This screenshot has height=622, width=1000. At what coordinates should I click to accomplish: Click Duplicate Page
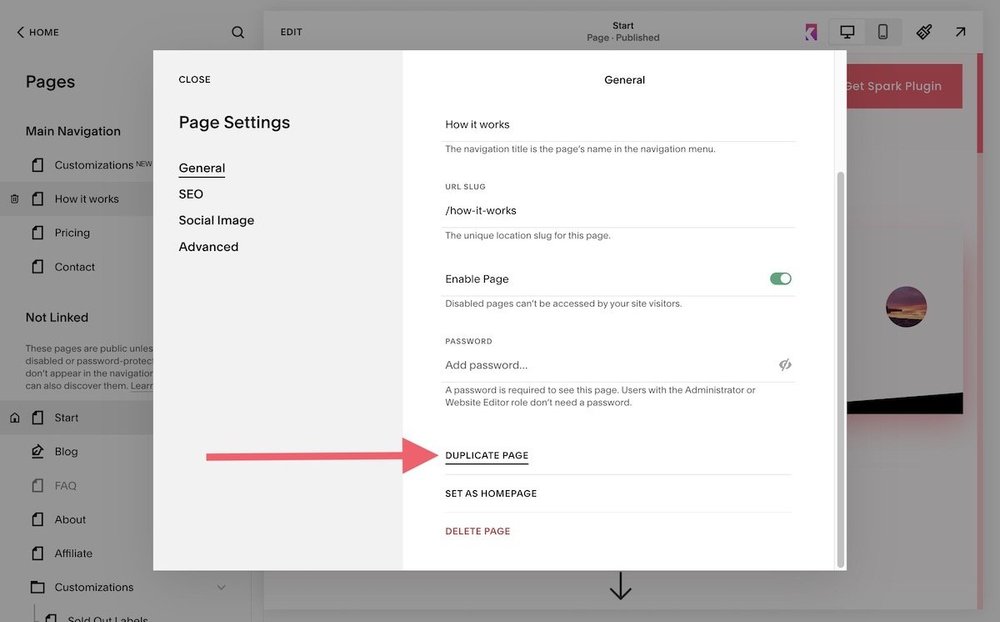coord(487,455)
